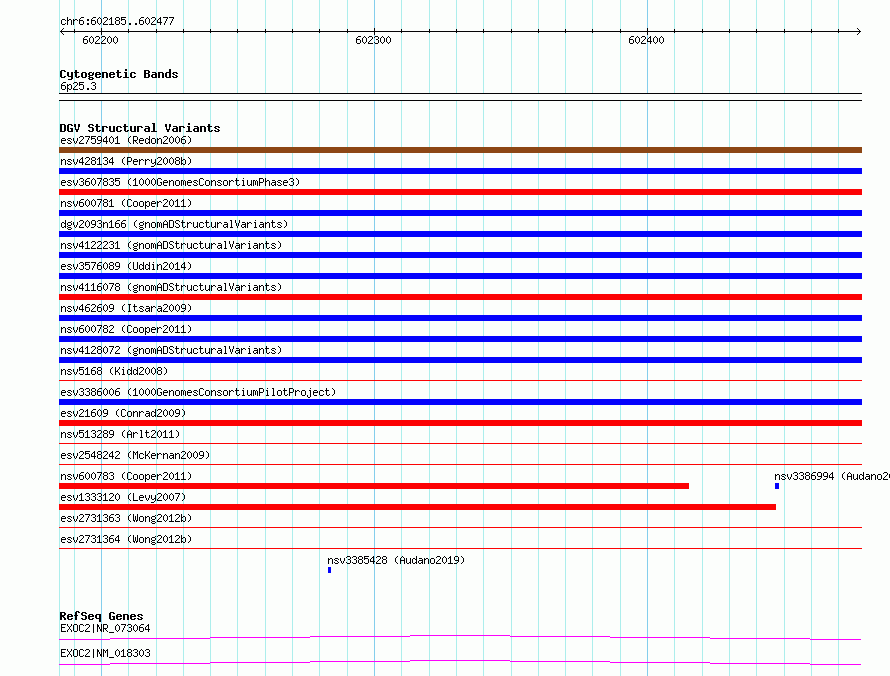Click the red esv1333120 variant bar
This screenshot has width=890, height=676.
(417, 507)
